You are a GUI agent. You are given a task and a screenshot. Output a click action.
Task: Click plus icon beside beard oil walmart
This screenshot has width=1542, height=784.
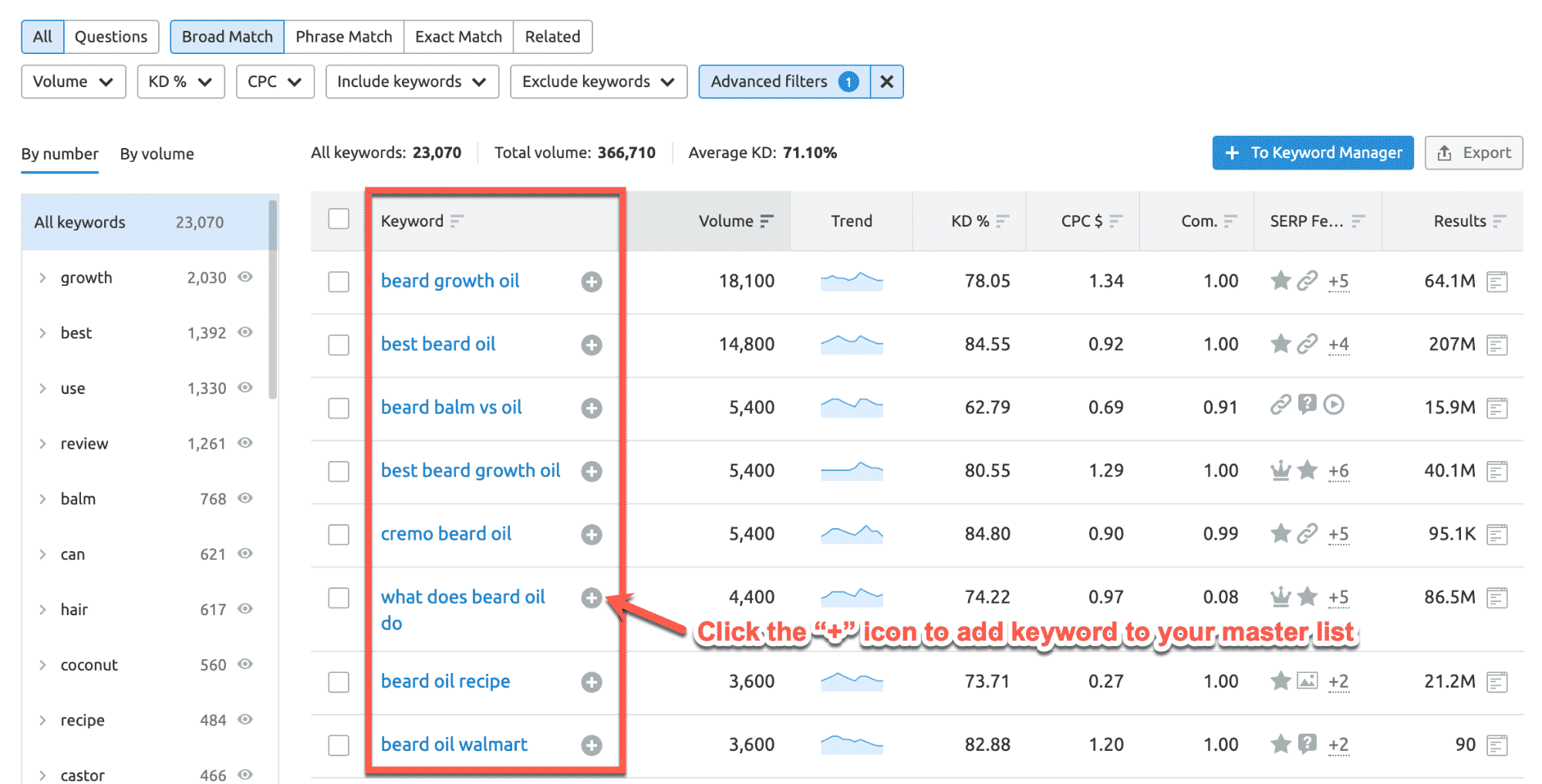[x=591, y=745]
